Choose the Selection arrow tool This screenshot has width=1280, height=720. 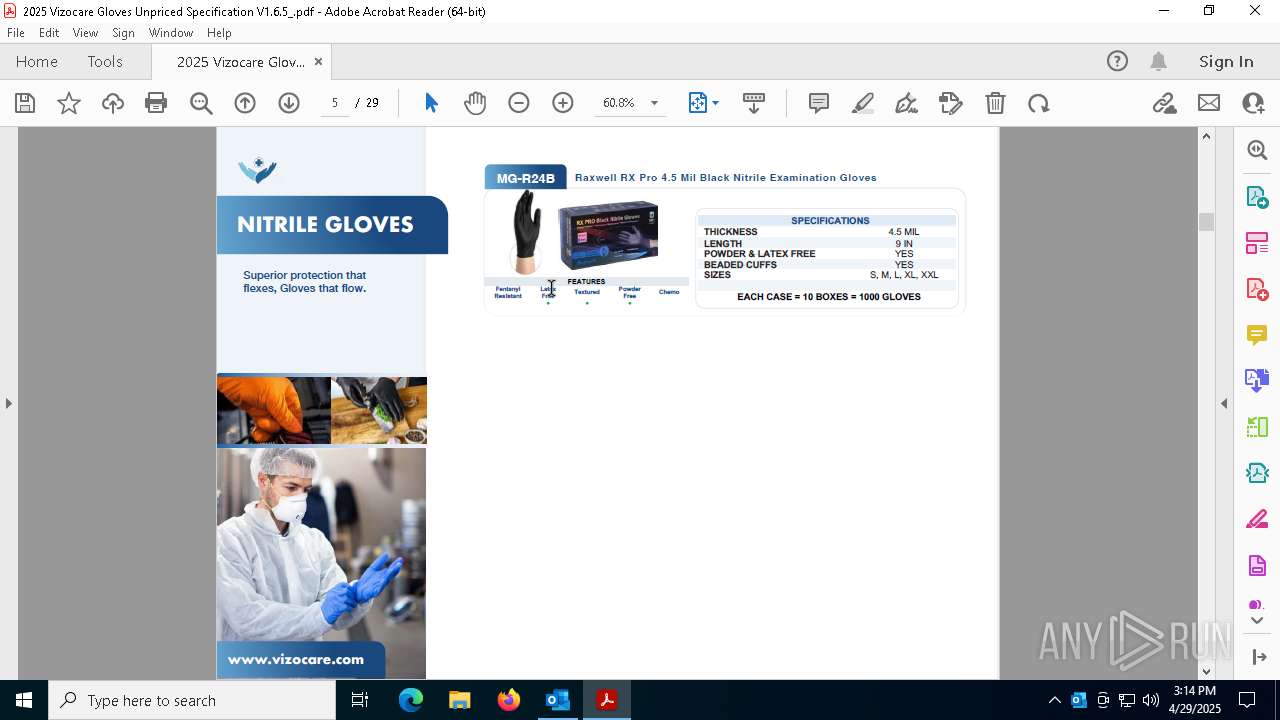click(431, 103)
